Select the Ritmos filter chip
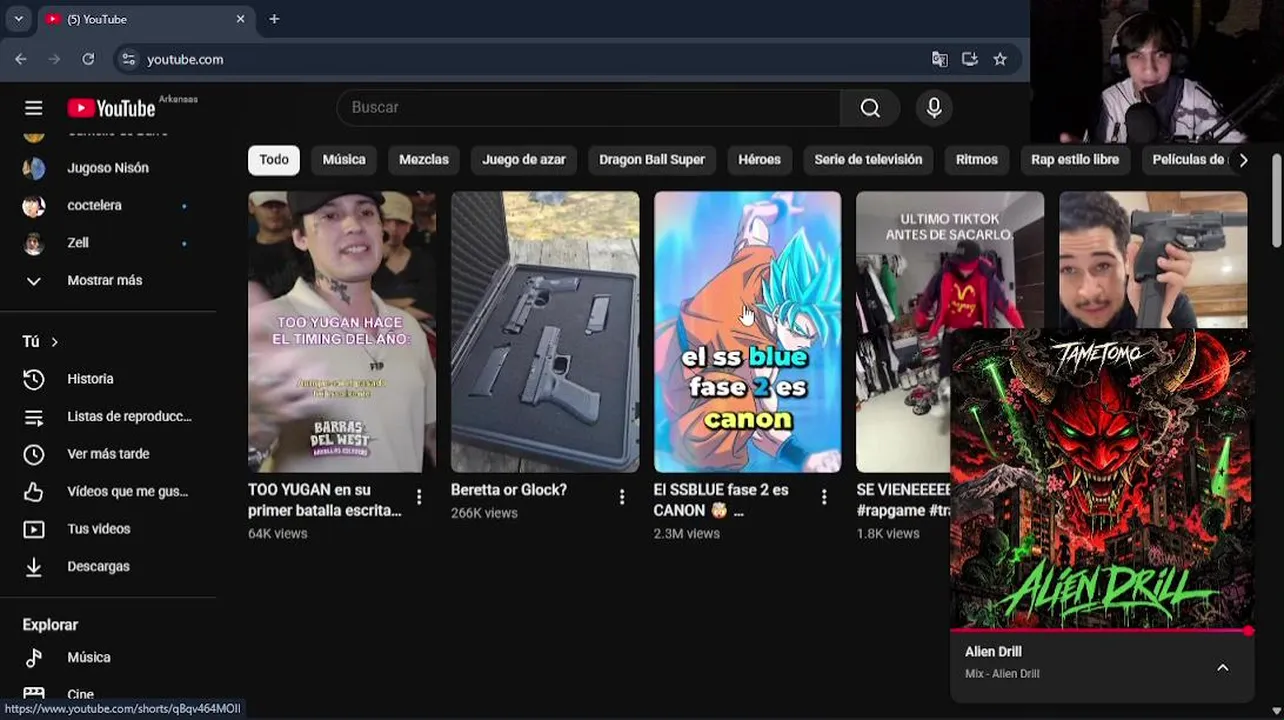Screen dimensions: 1284x720 [x=977, y=160]
